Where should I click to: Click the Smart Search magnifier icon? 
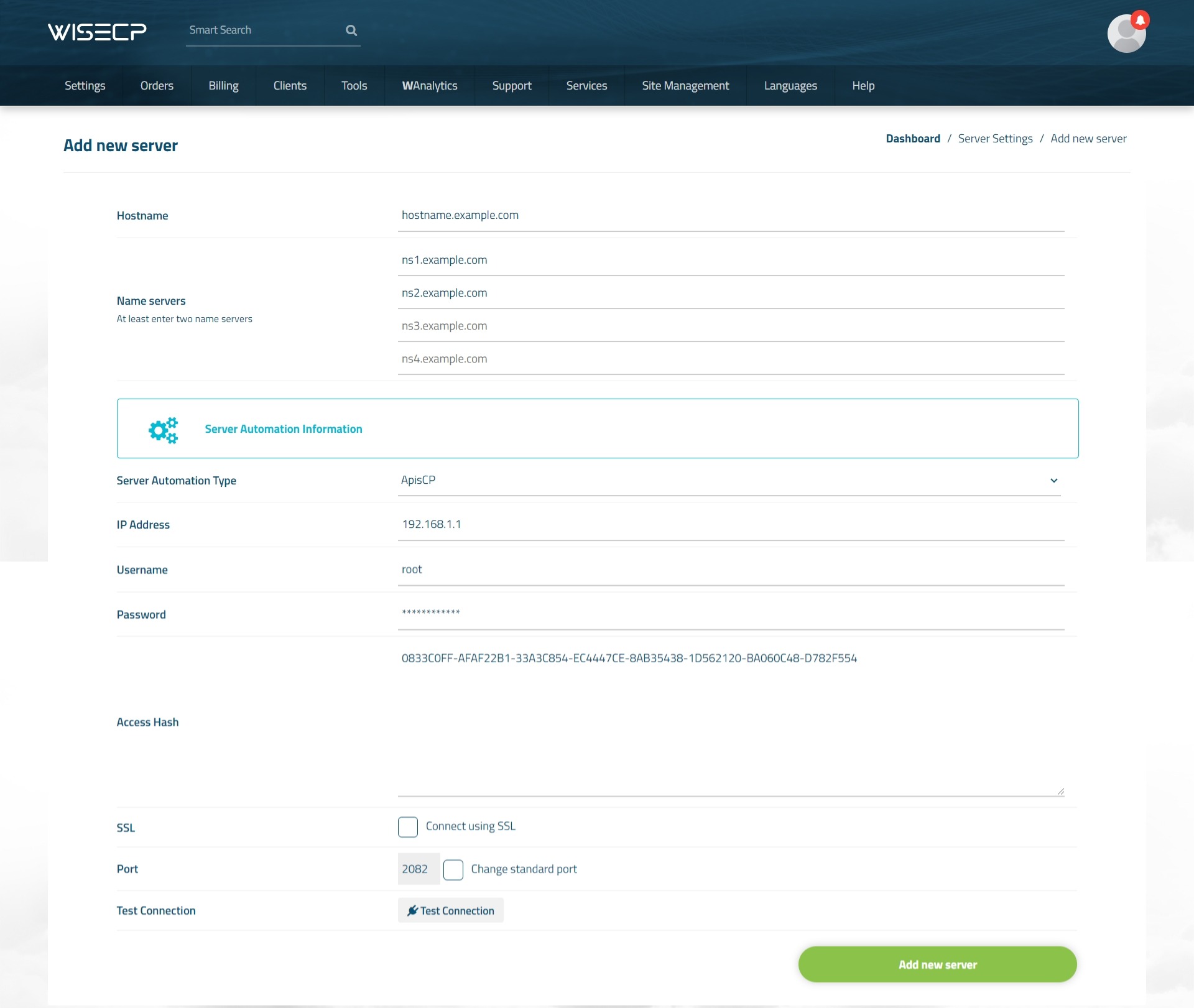tap(351, 30)
